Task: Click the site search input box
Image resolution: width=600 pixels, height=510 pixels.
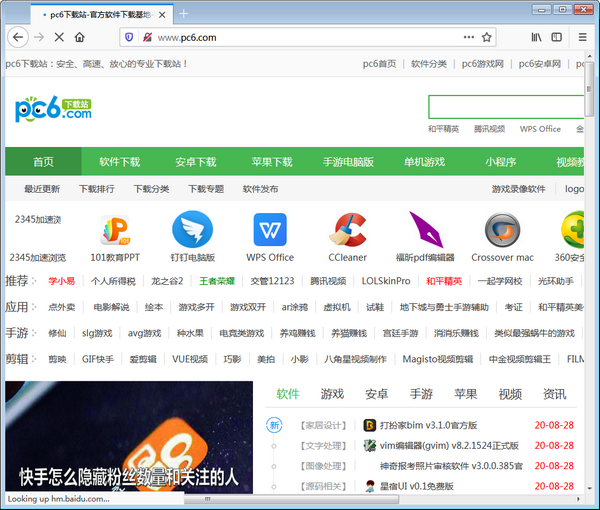Action: [x=505, y=107]
